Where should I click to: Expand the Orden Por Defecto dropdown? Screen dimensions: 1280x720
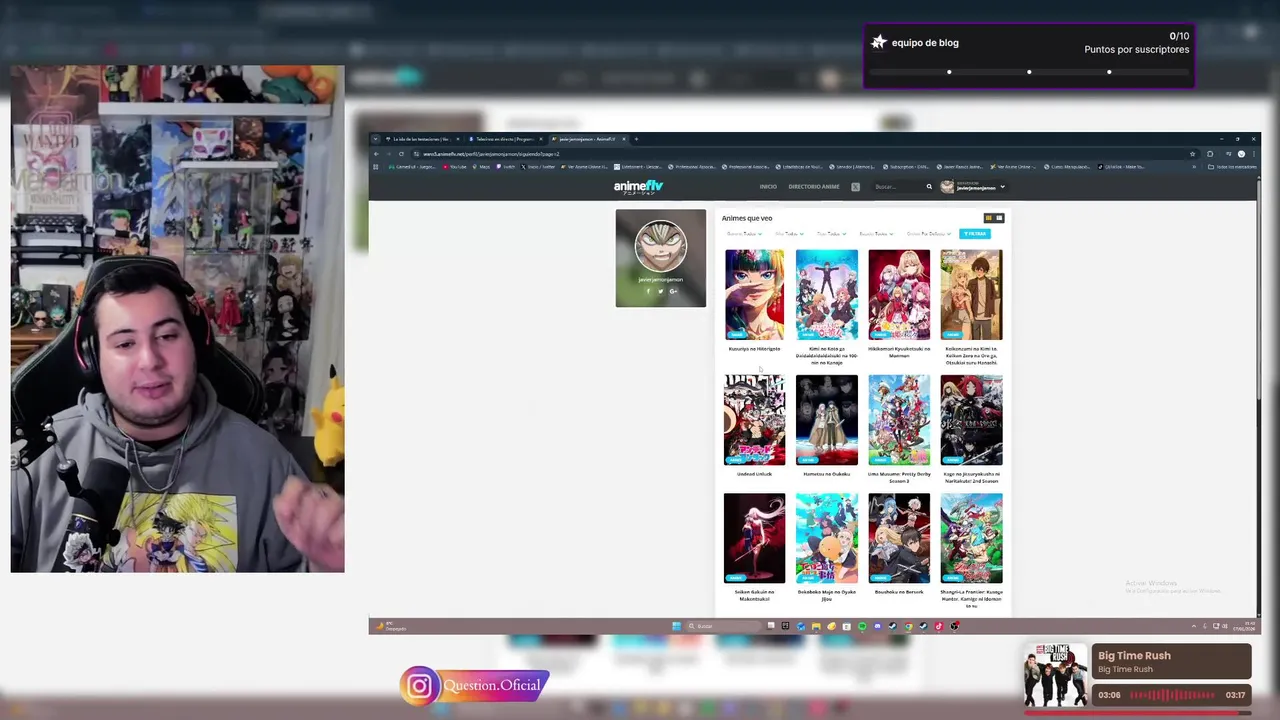928,234
